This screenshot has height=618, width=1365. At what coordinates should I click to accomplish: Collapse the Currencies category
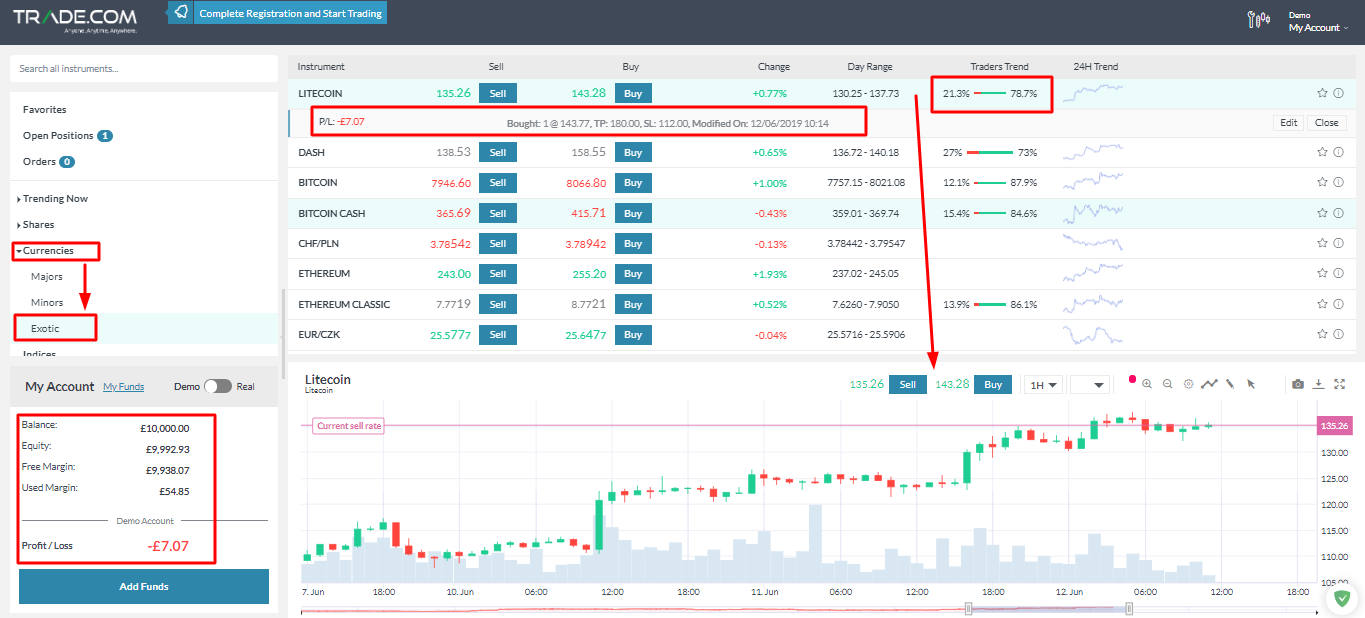point(46,250)
